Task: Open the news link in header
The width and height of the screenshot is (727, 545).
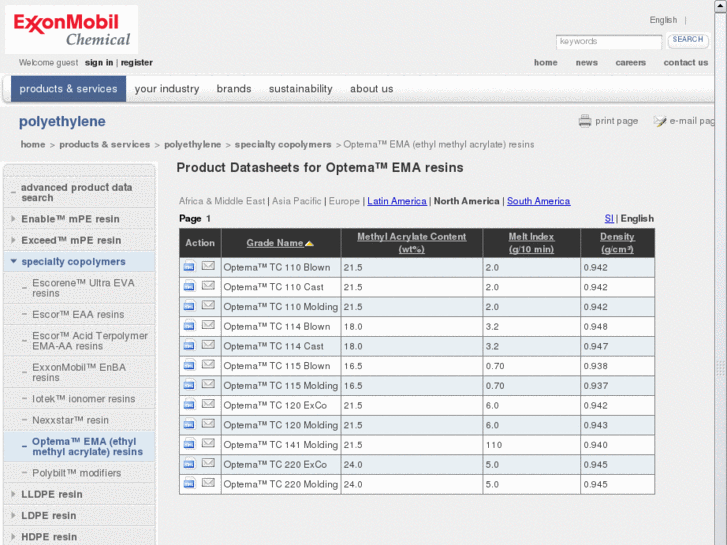Action: tap(587, 63)
